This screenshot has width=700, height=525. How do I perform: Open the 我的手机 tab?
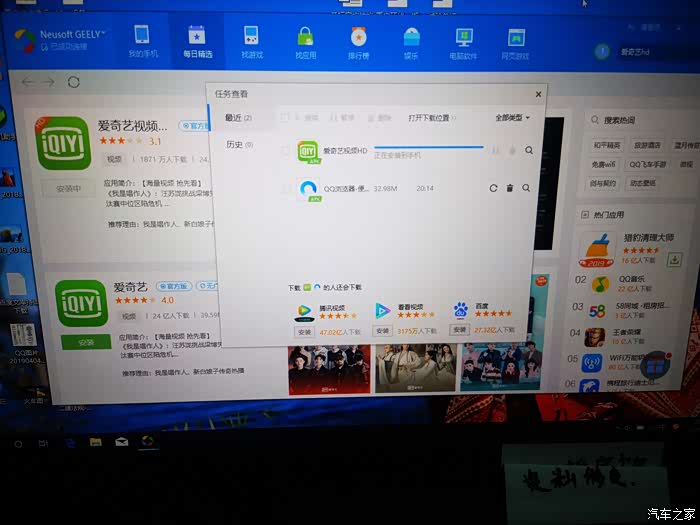(x=142, y=42)
